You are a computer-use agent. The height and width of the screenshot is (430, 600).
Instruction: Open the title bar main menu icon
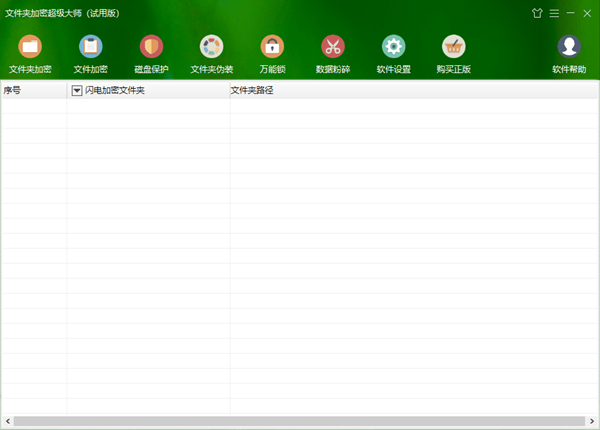pyautogui.click(x=555, y=13)
